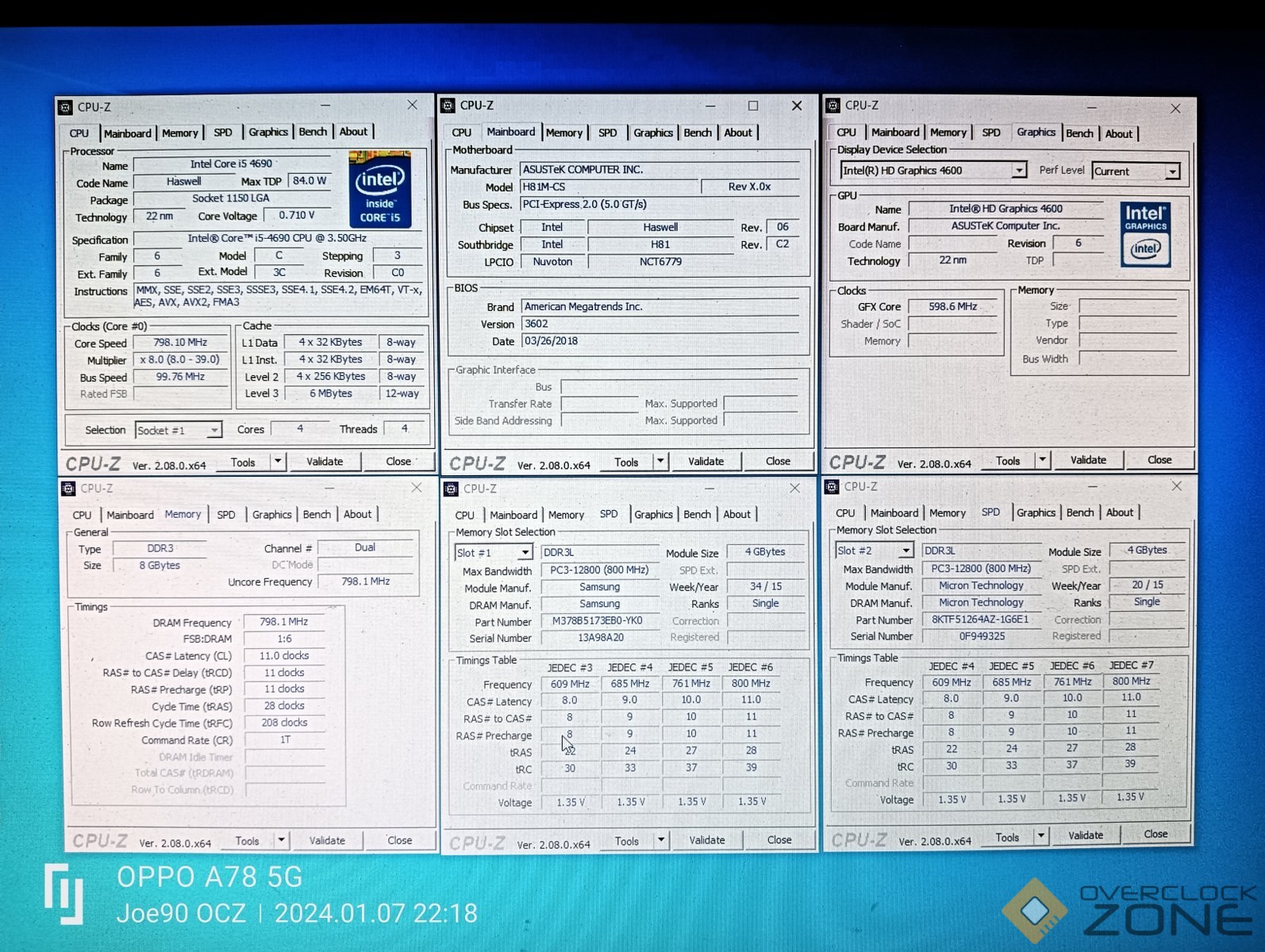Click the Tools button in the Motherboard window
The image size is (1265, 952).
click(x=626, y=462)
